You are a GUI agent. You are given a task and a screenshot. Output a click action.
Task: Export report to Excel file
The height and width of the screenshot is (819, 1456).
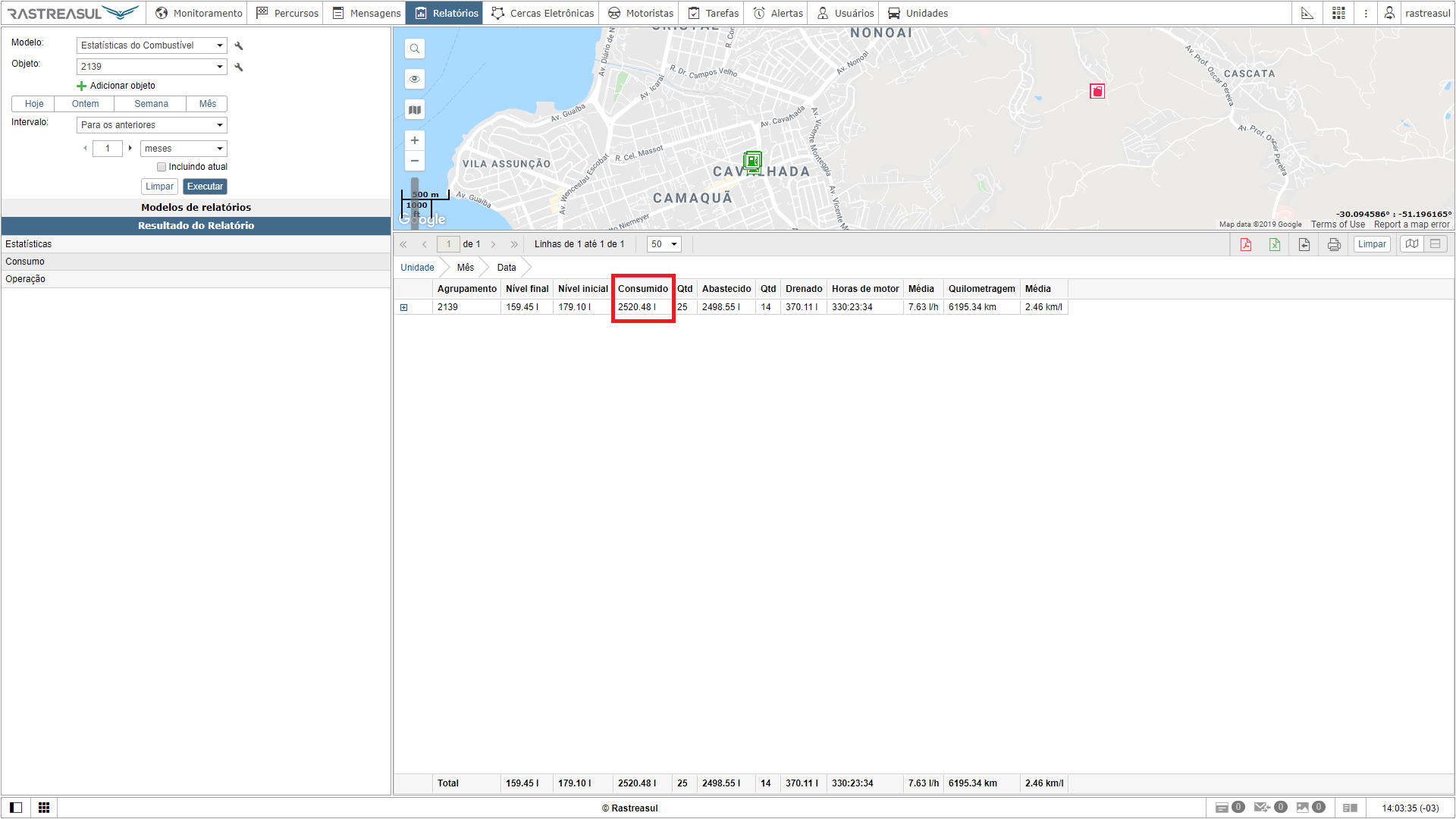(x=1275, y=244)
